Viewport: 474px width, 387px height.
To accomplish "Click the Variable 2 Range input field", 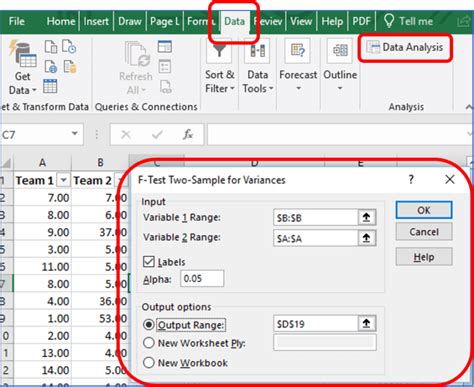I will point(316,238).
